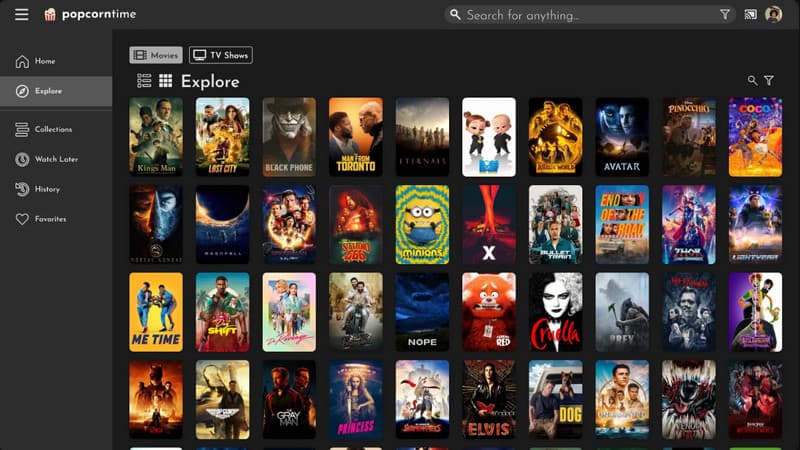Open History in sidebar
The width and height of the screenshot is (800, 450).
pos(56,189)
